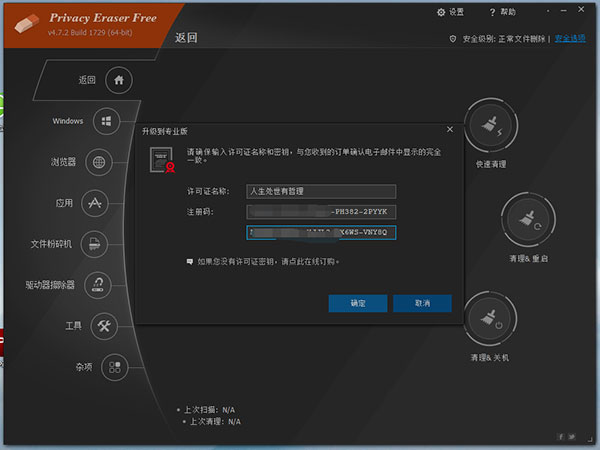
Task: Close the 升级到专业版 dialog
Action: (x=450, y=130)
